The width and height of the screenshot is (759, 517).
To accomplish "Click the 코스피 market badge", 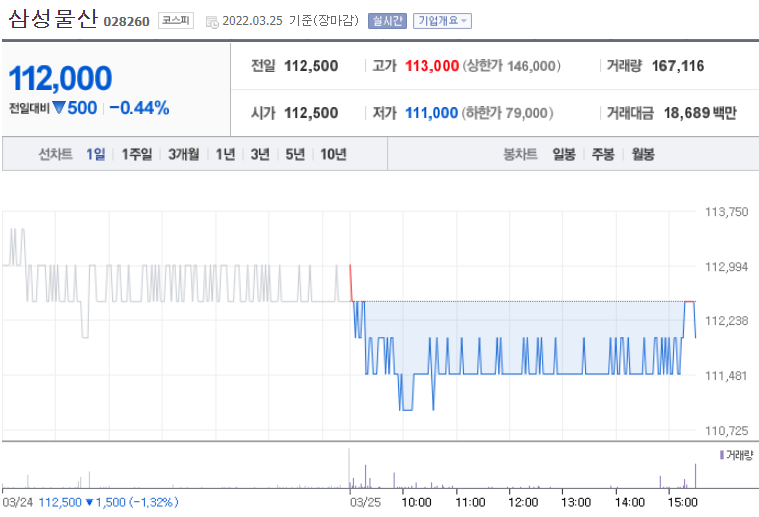I will 176,20.
